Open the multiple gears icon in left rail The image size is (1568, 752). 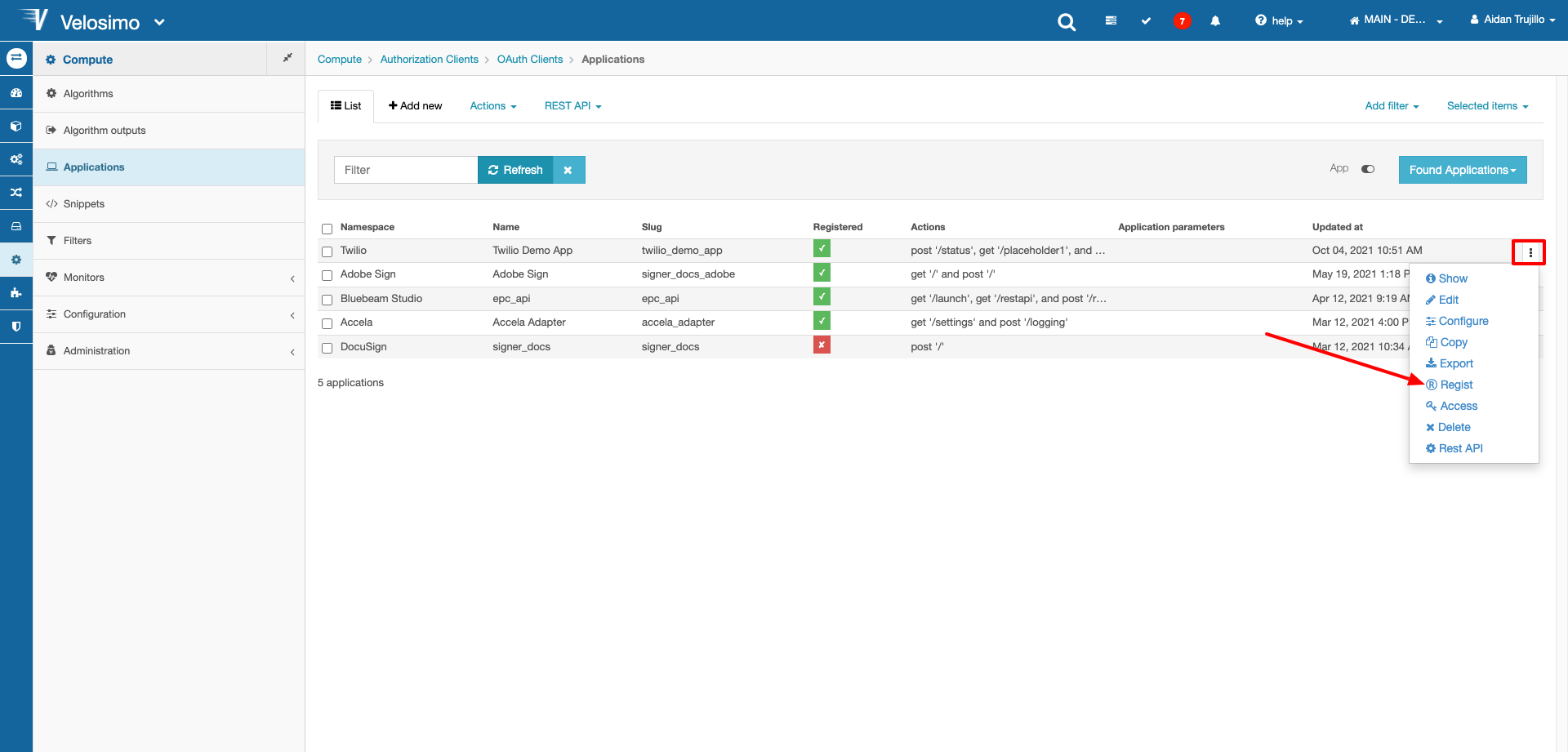pos(16,159)
